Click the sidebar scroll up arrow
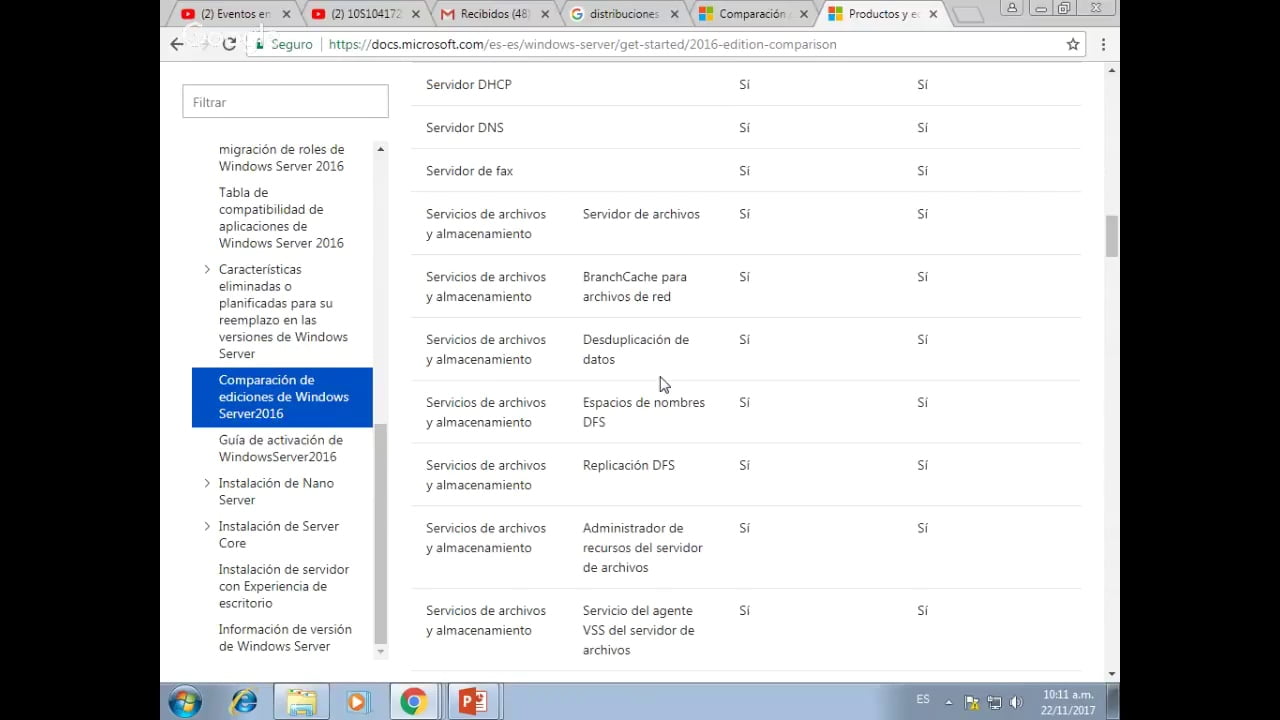1280x720 pixels. (380, 148)
